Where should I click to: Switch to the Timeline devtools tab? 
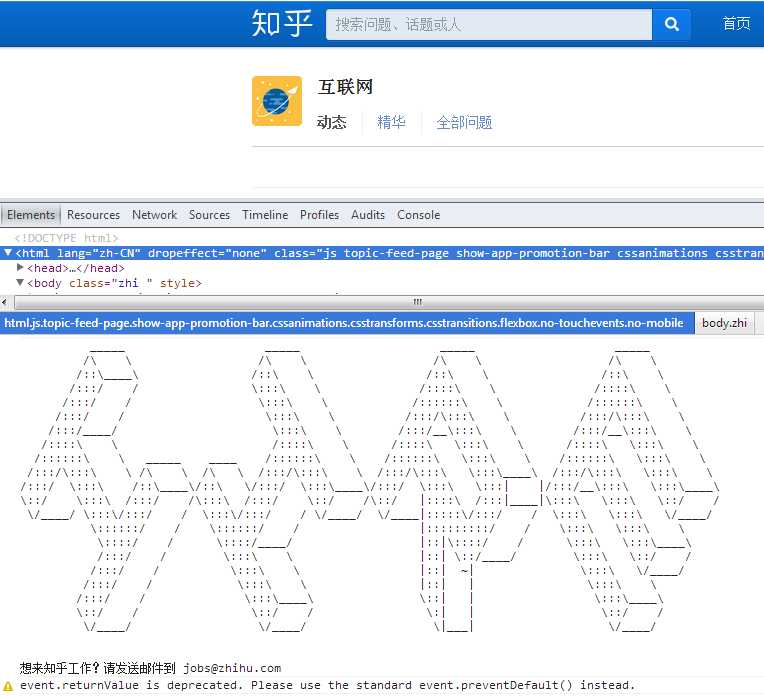coord(265,215)
